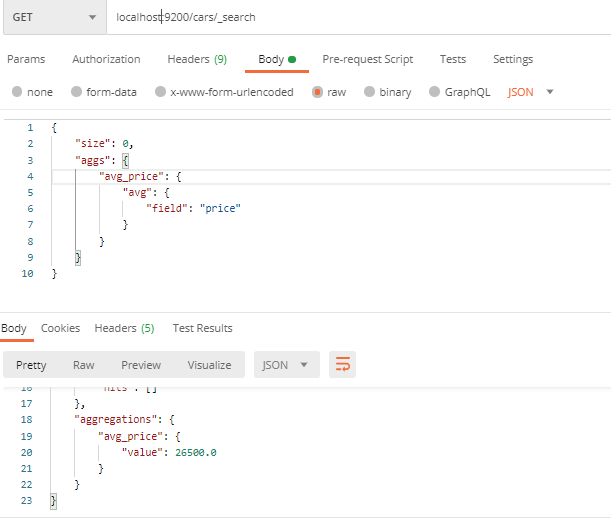The width and height of the screenshot is (611, 526).
Task: Select the GraphQL body option
Action: 459,92
